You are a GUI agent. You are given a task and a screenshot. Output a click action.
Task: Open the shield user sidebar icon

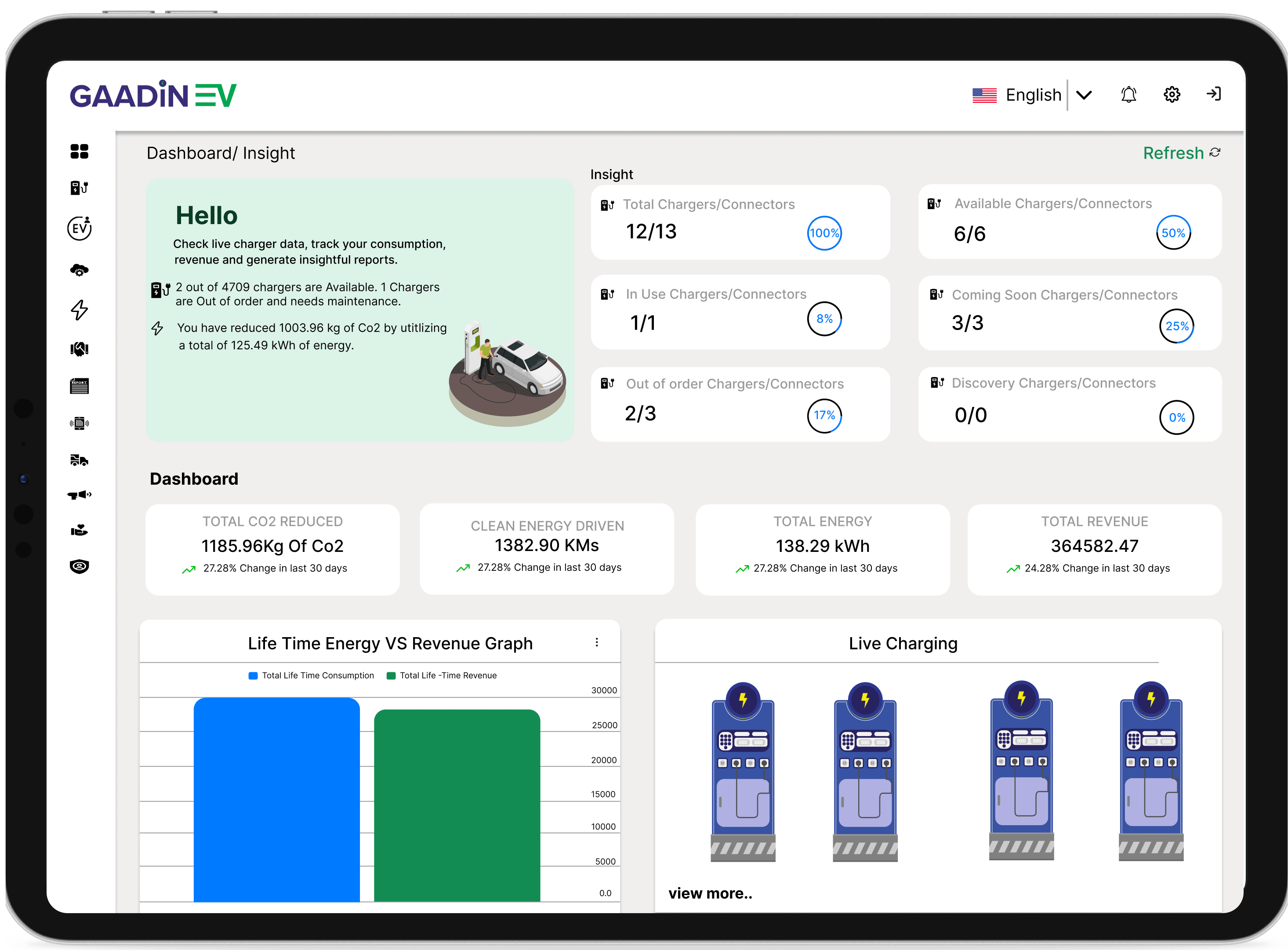pyautogui.click(x=80, y=566)
